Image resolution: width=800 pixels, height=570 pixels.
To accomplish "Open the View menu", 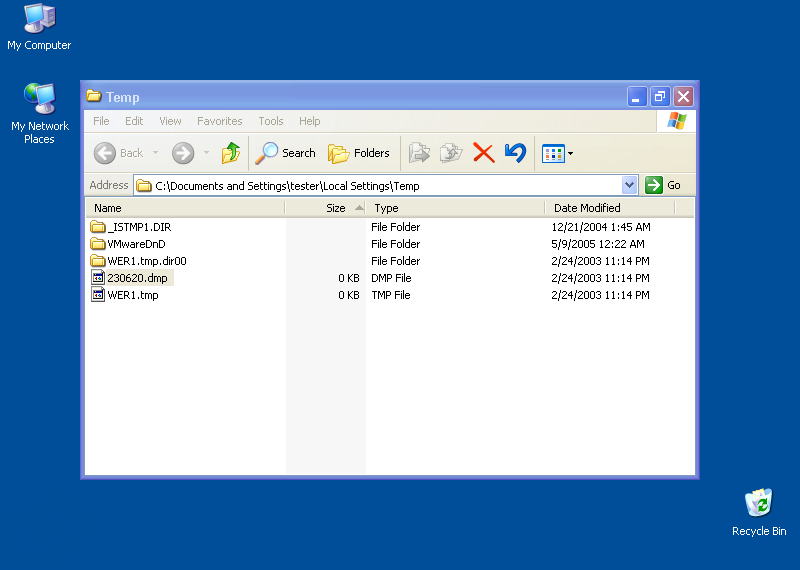I will [x=170, y=121].
